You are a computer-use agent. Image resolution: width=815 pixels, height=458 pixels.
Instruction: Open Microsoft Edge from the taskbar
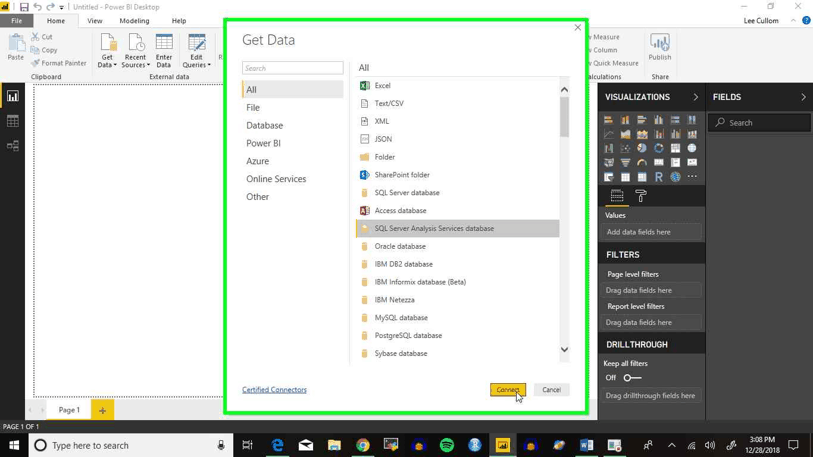click(278, 445)
